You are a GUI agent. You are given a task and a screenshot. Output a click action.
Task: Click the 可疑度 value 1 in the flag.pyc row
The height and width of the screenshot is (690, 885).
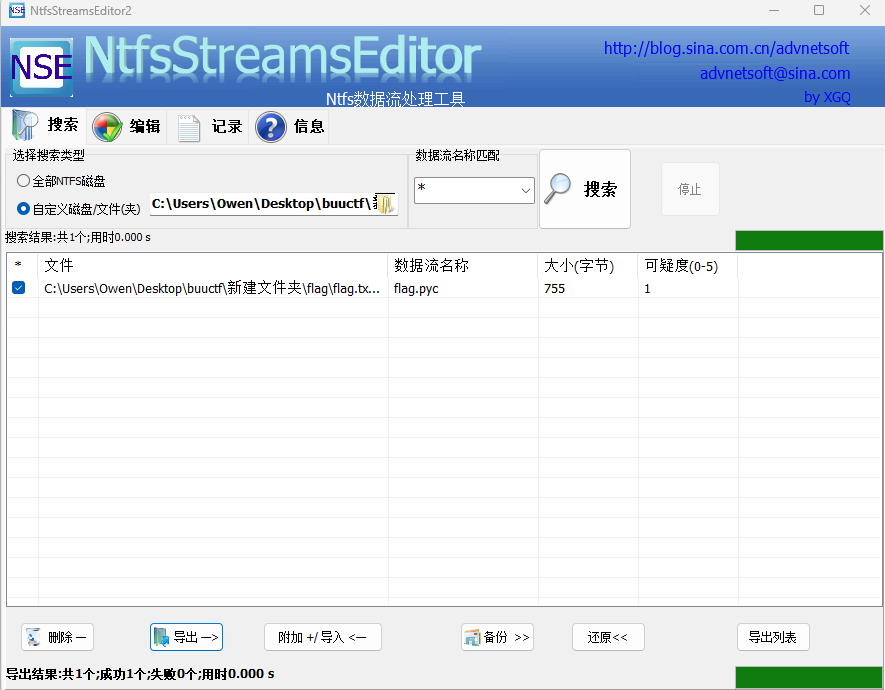[647, 288]
